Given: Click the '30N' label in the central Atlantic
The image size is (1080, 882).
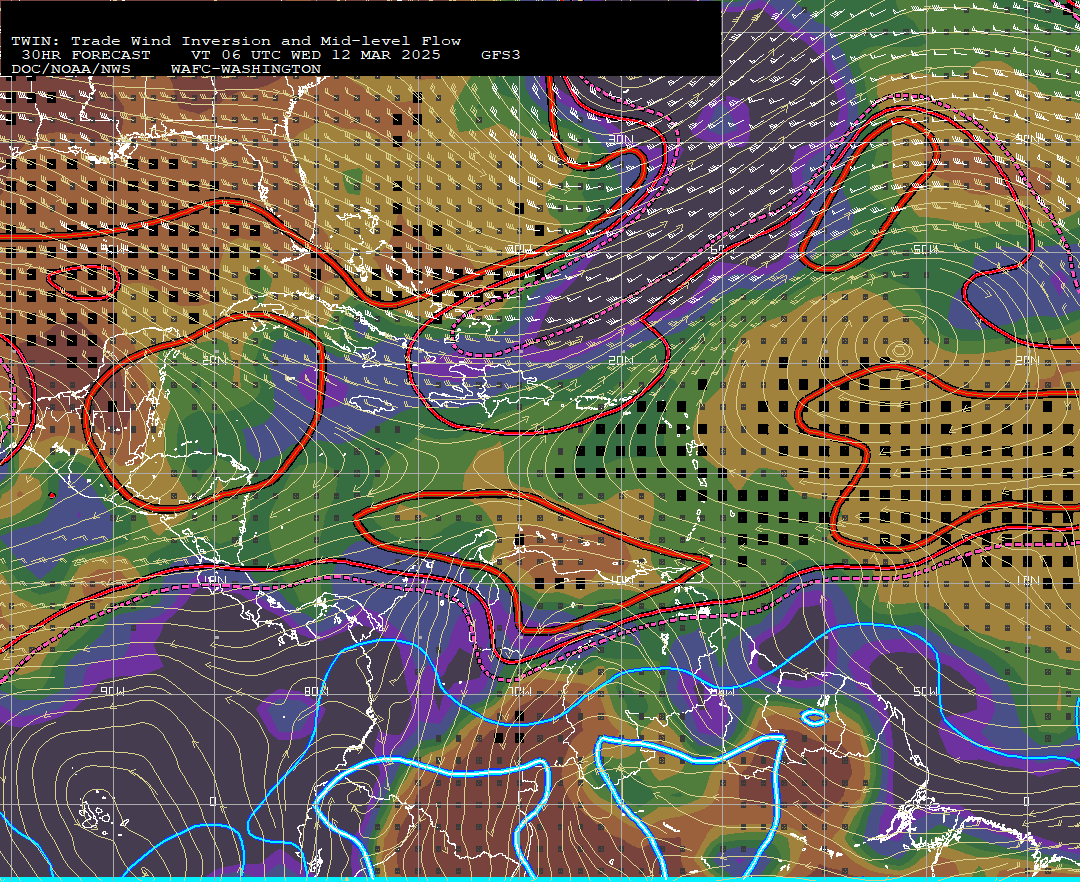Looking at the screenshot, I should [620, 140].
